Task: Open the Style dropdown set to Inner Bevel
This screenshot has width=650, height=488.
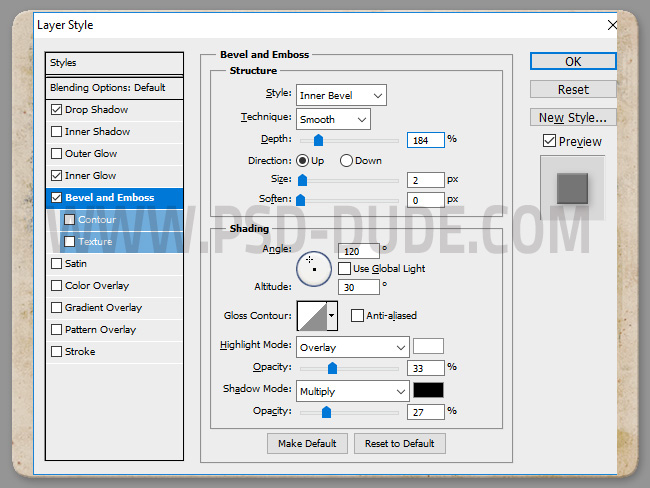Action: 341,95
